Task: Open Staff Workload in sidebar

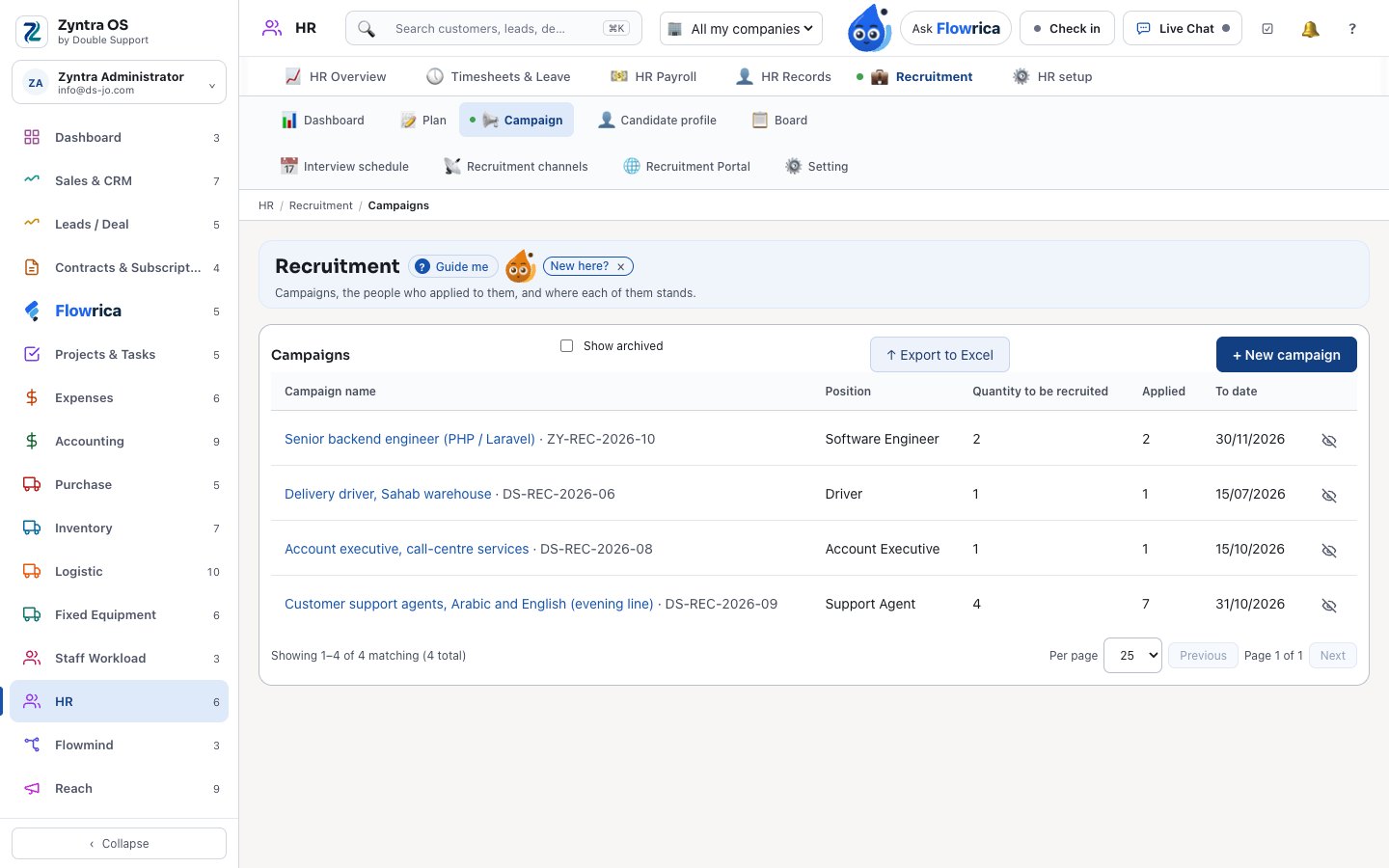Action: click(x=120, y=659)
